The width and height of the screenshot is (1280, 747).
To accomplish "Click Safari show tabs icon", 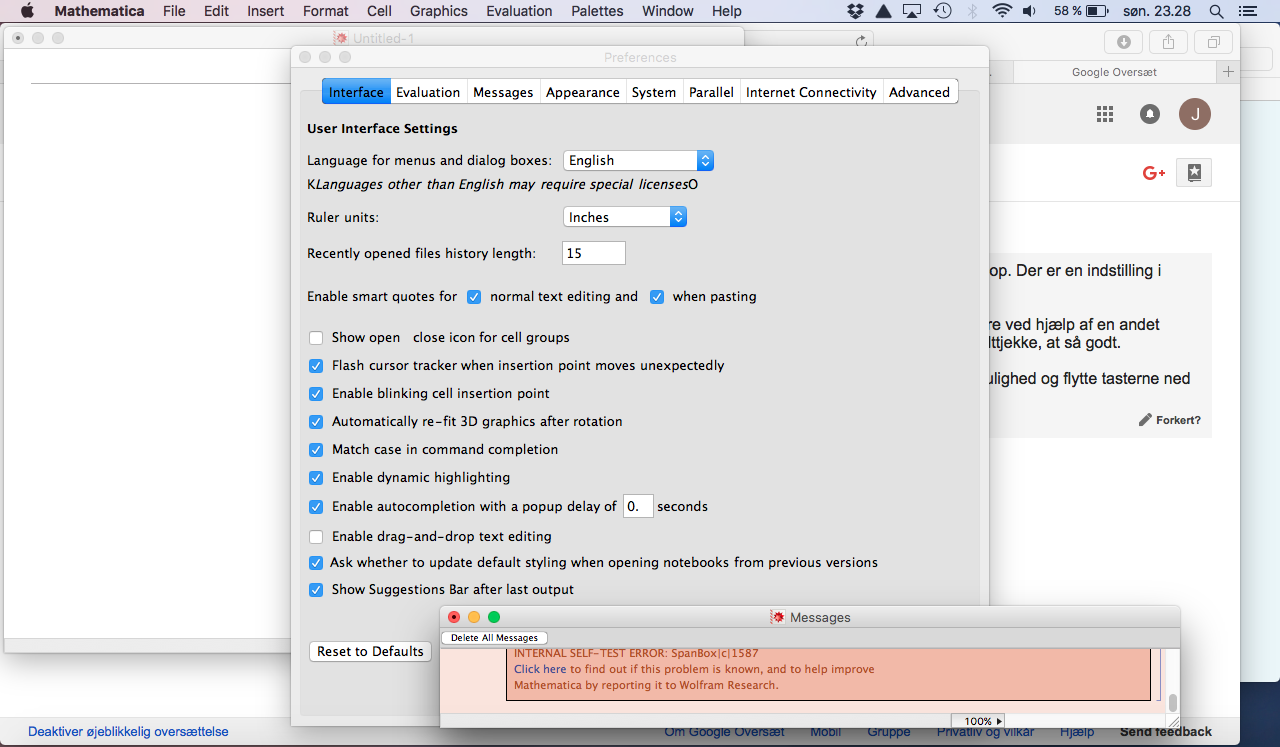I will point(1213,42).
